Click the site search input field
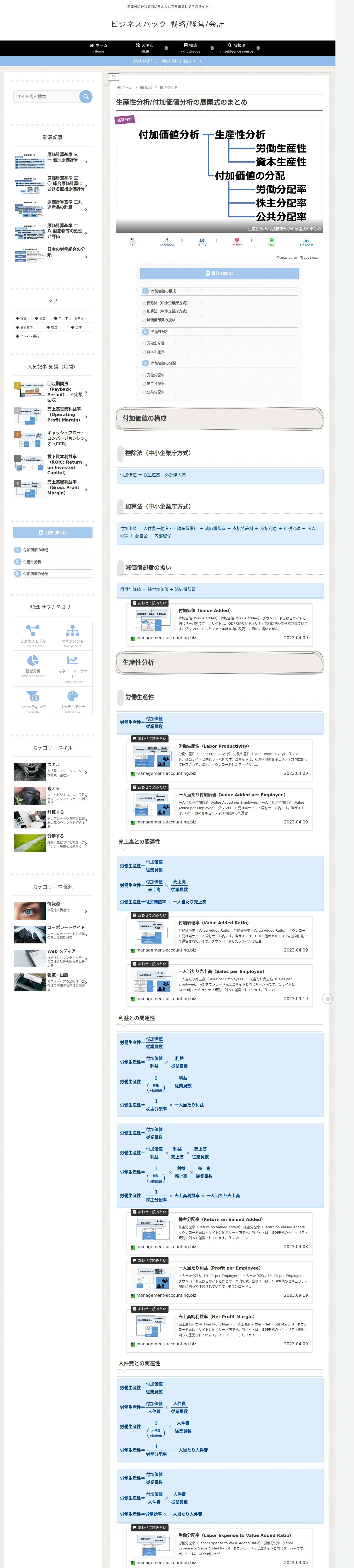The height and width of the screenshot is (1568, 354). click(47, 97)
